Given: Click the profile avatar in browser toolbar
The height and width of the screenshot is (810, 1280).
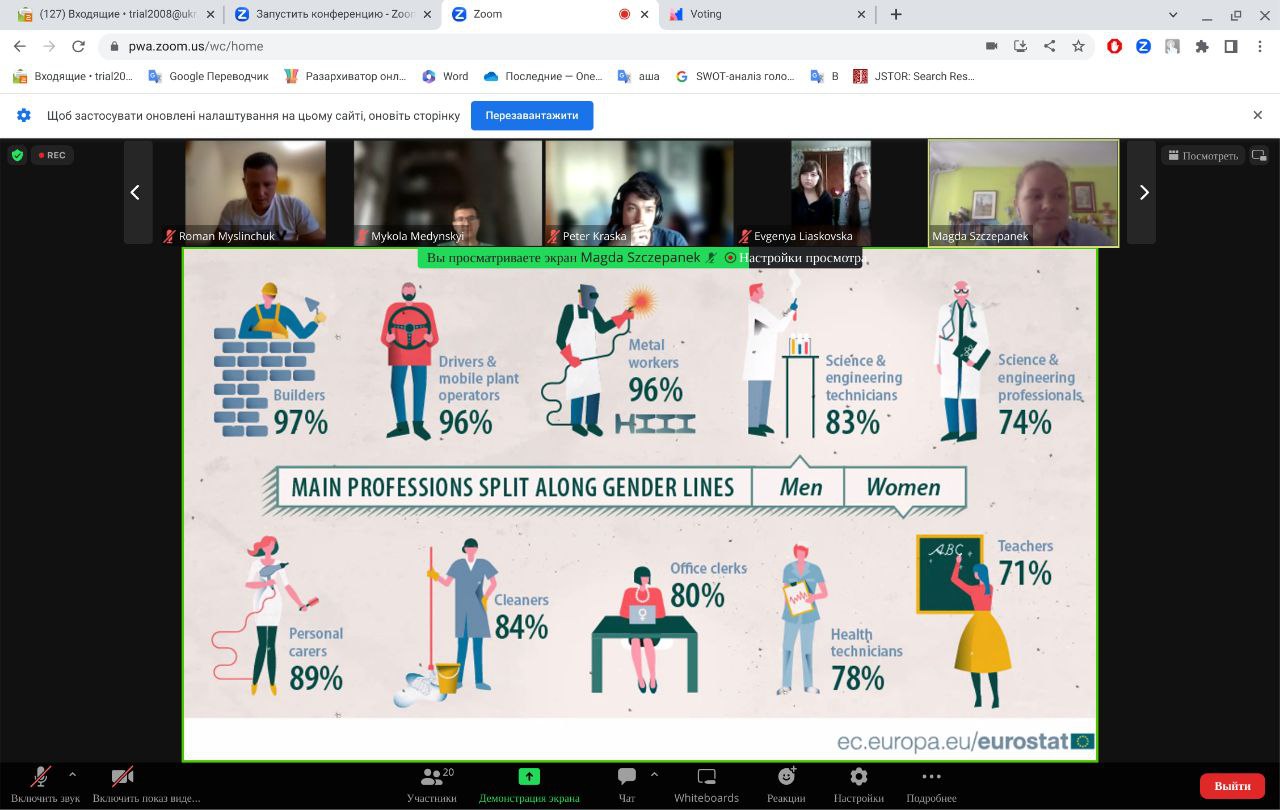Looking at the screenshot, I should 1172,46.
